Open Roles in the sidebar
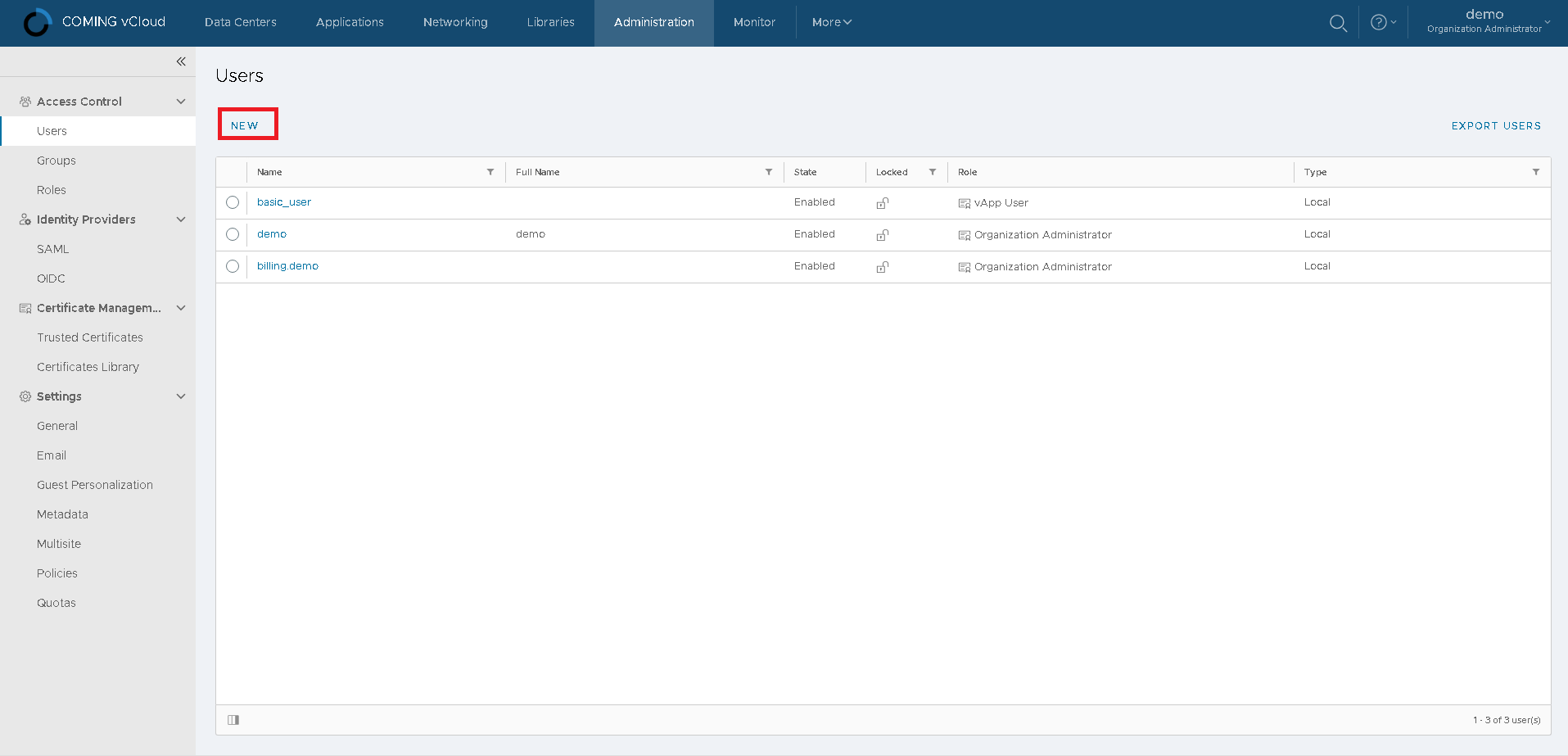Screen dimensions: 1568x756 tap(52, 190)
